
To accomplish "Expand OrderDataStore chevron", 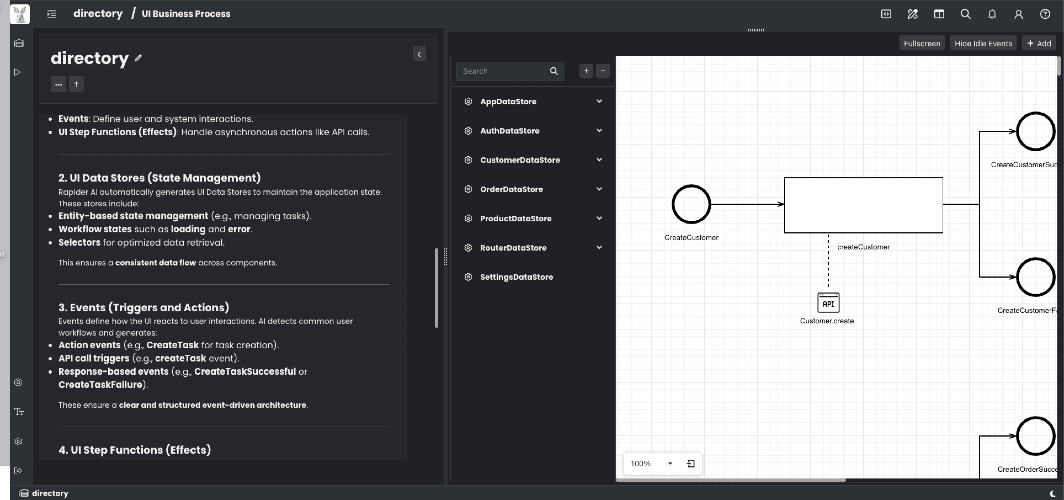I will 599,189.
